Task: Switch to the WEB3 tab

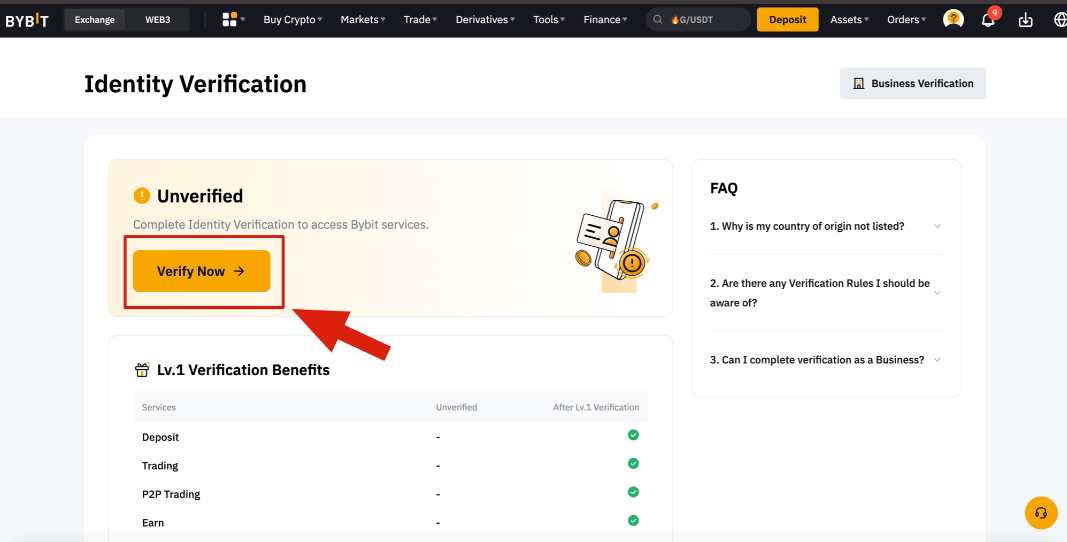Action: [158, 20]
